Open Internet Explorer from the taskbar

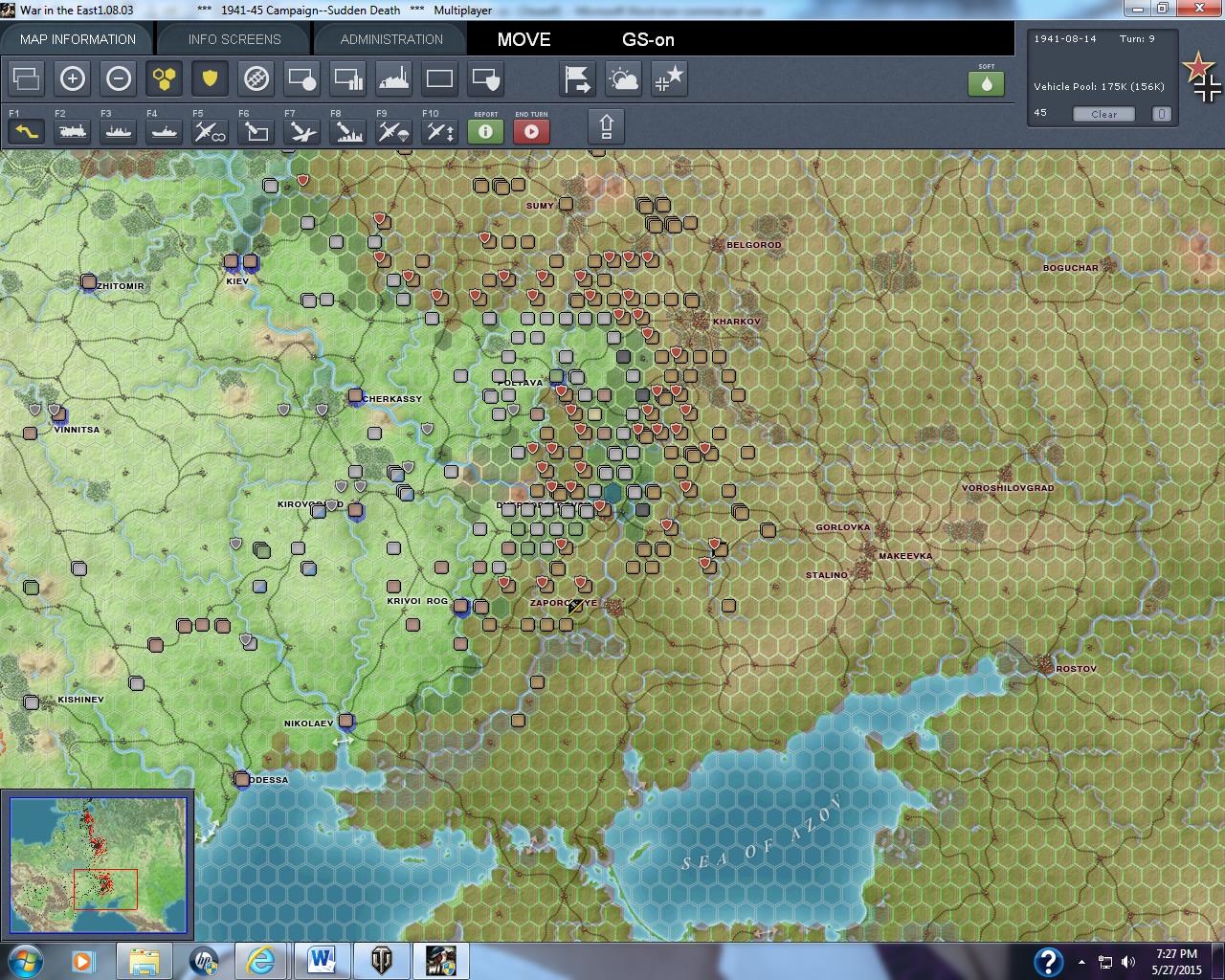coord(259,961)
